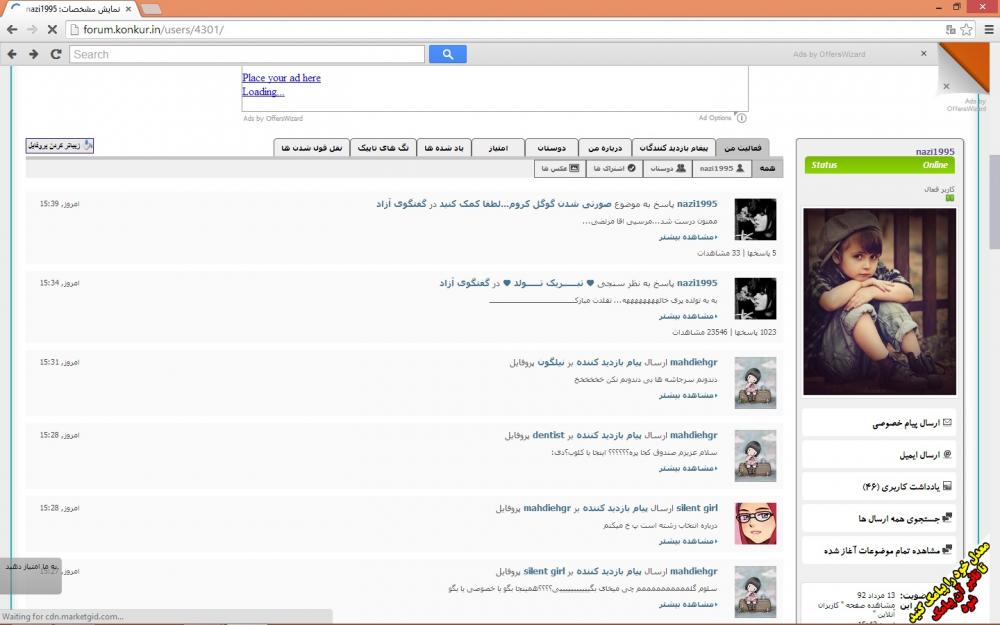Bookmark this page with the star icon

click(967, 29)
